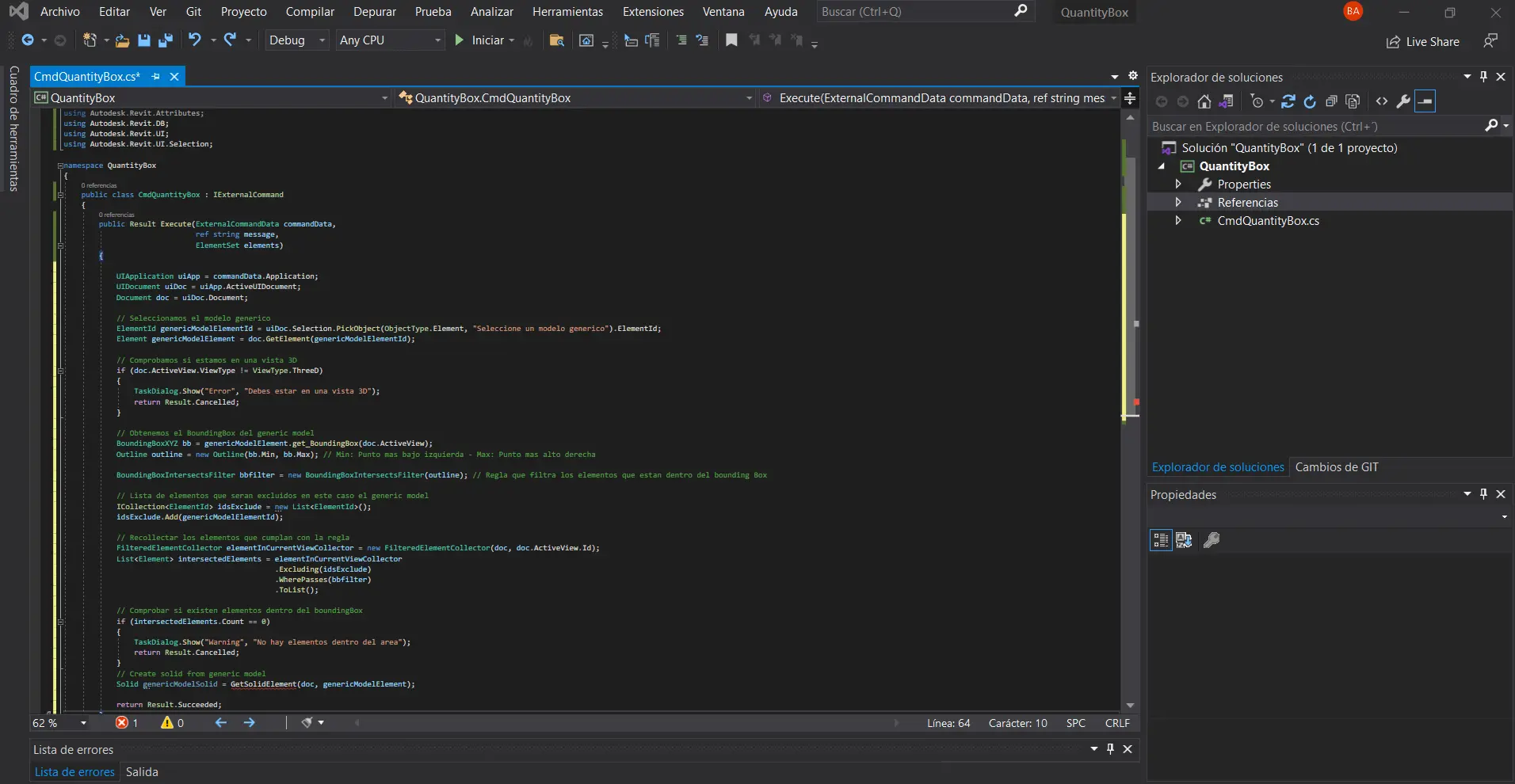Click the warning count indicator
The height and width of the screenshot is (784, 1515).
coord(173,723)
